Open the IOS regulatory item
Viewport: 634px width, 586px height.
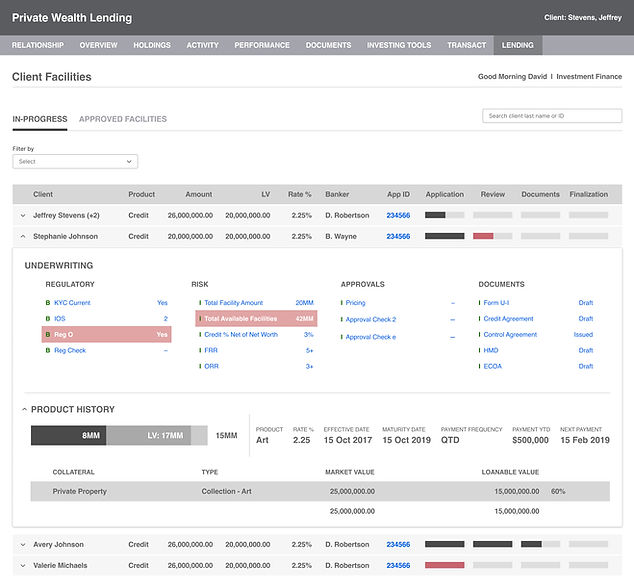(60, 319)
